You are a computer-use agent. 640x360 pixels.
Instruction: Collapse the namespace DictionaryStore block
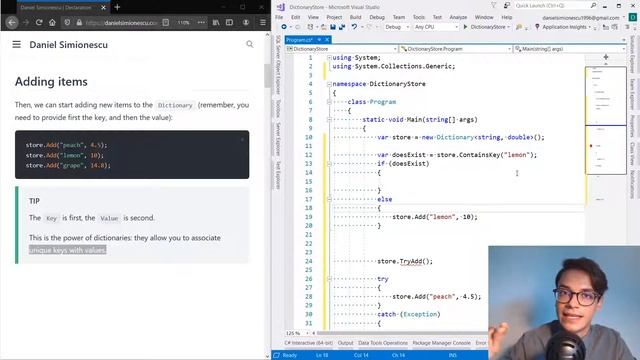329,84
